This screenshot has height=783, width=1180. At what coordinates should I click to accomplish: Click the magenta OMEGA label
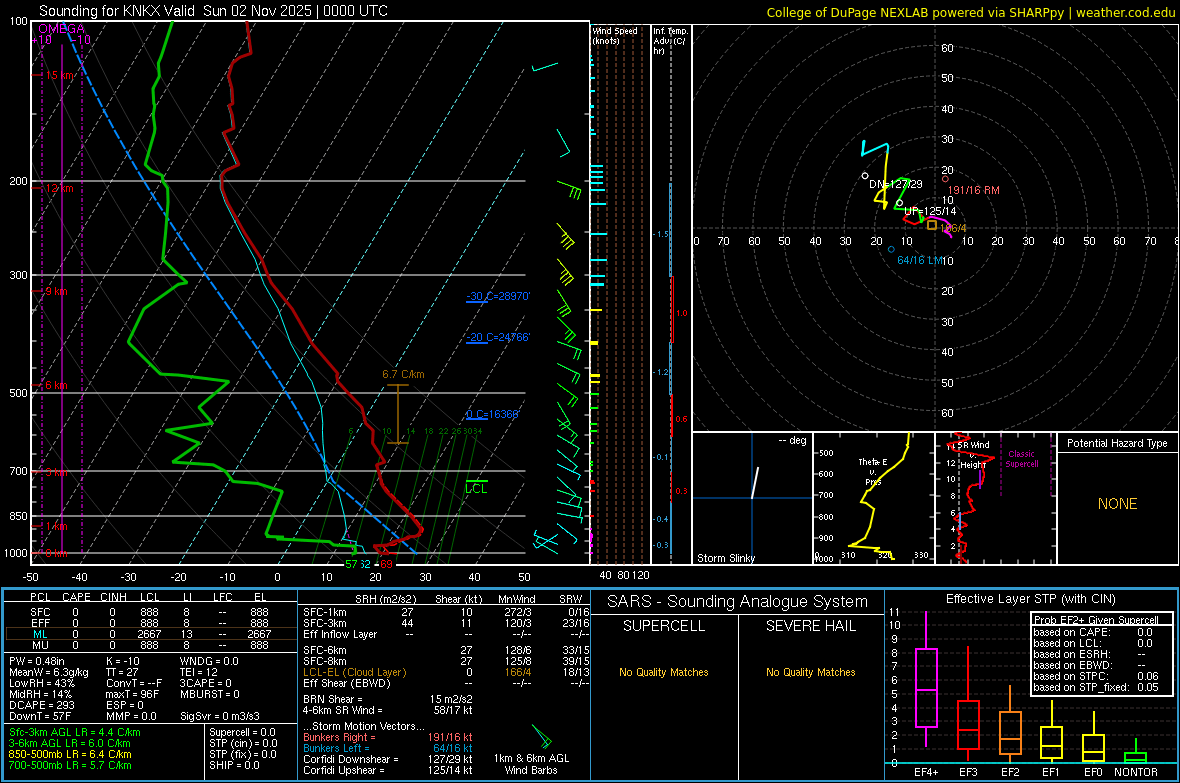[x=62, y=29]
